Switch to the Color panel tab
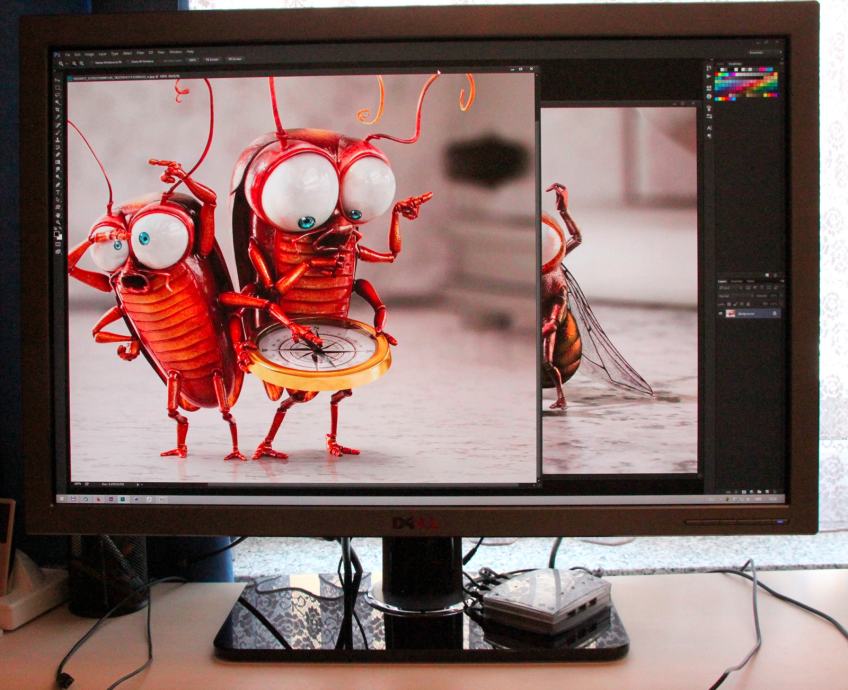848x690 pixels. (x=721, y=64)
